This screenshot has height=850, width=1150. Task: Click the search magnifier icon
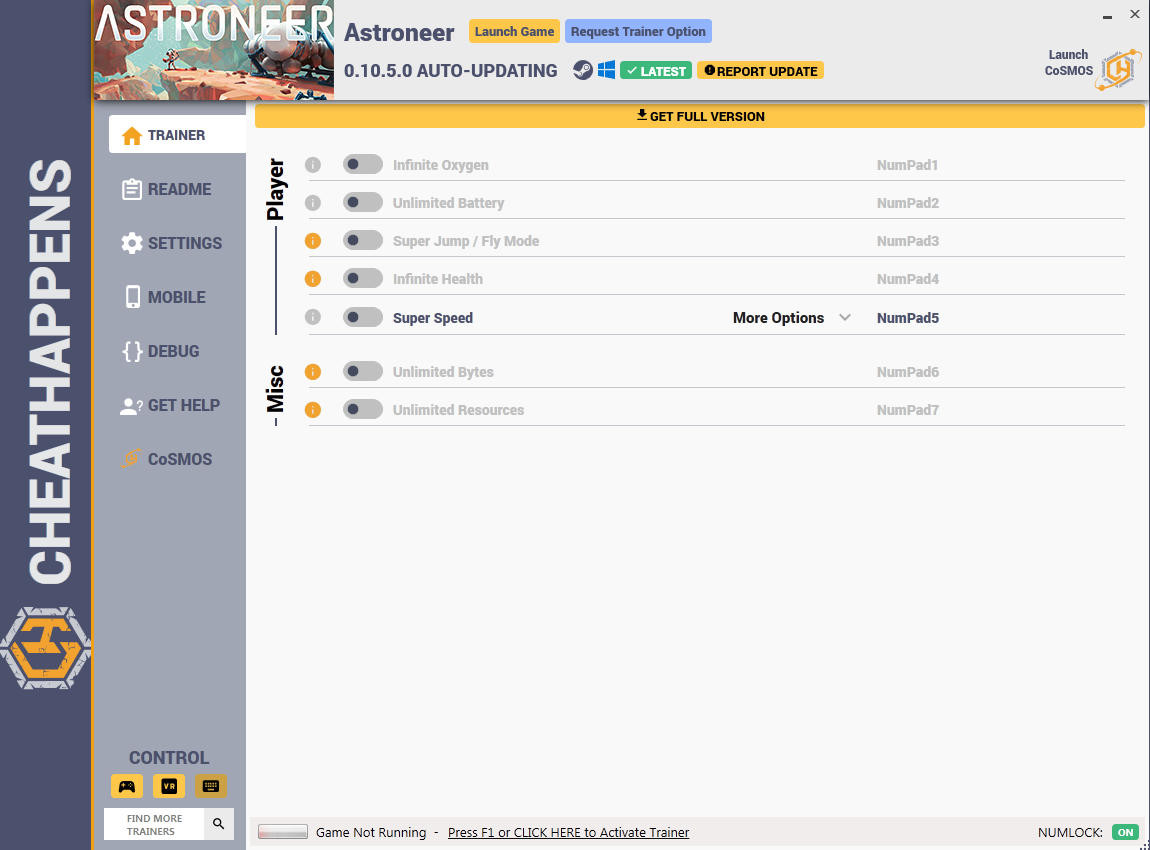coord(219,824)
